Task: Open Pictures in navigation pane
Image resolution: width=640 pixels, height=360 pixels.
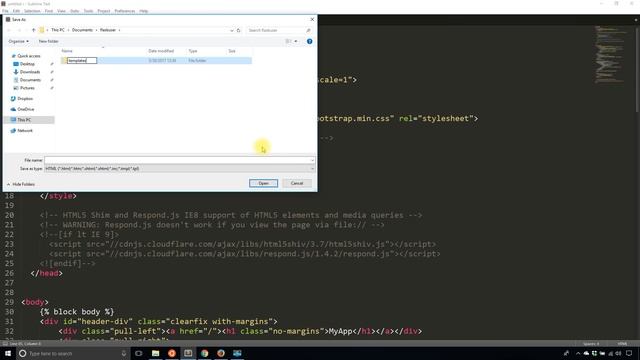Action: point(27,88)
